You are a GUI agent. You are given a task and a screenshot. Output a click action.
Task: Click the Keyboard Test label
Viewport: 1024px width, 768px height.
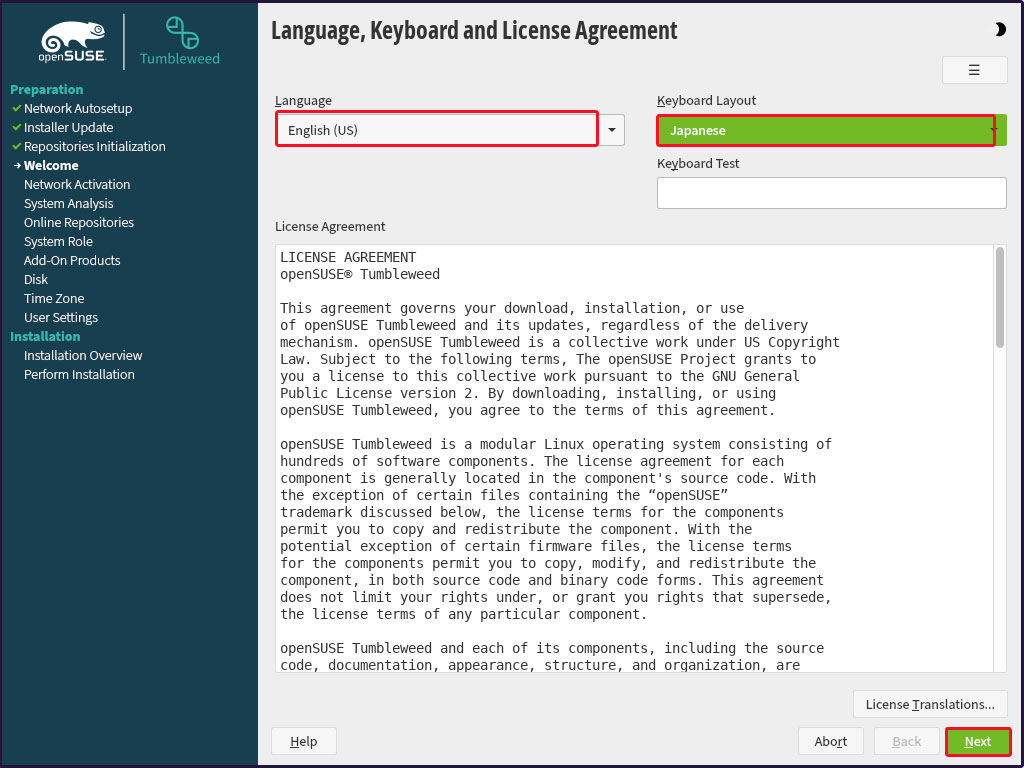(x=698, y=163)
